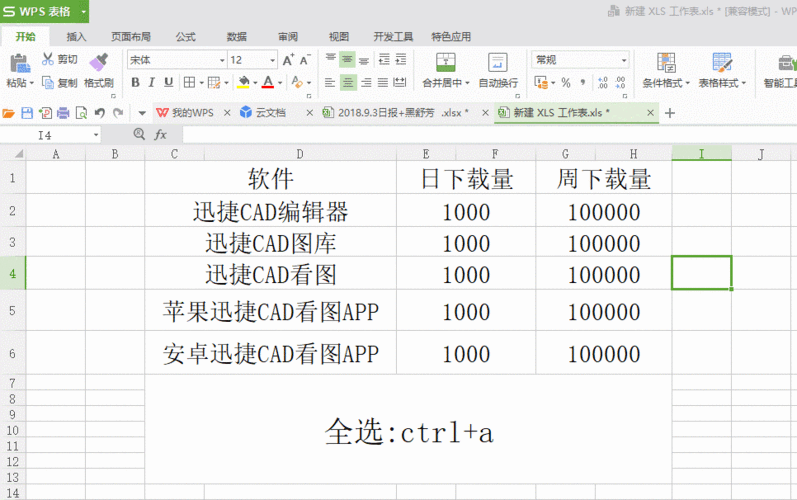Click the Copy (复制) icon
The width and height of the screenshot is (797, 500).
point(48,82)
